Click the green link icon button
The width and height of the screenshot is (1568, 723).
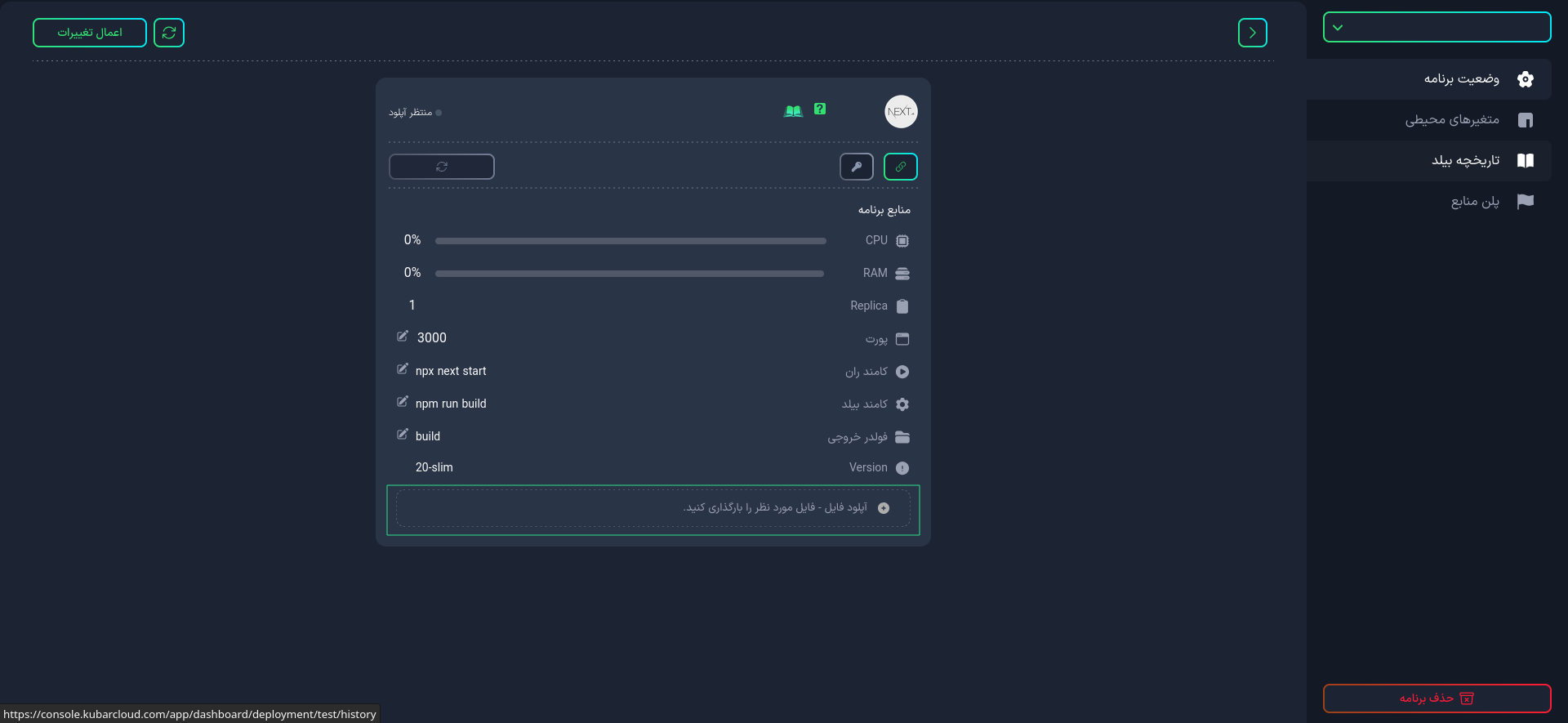[x=901, y=167]
